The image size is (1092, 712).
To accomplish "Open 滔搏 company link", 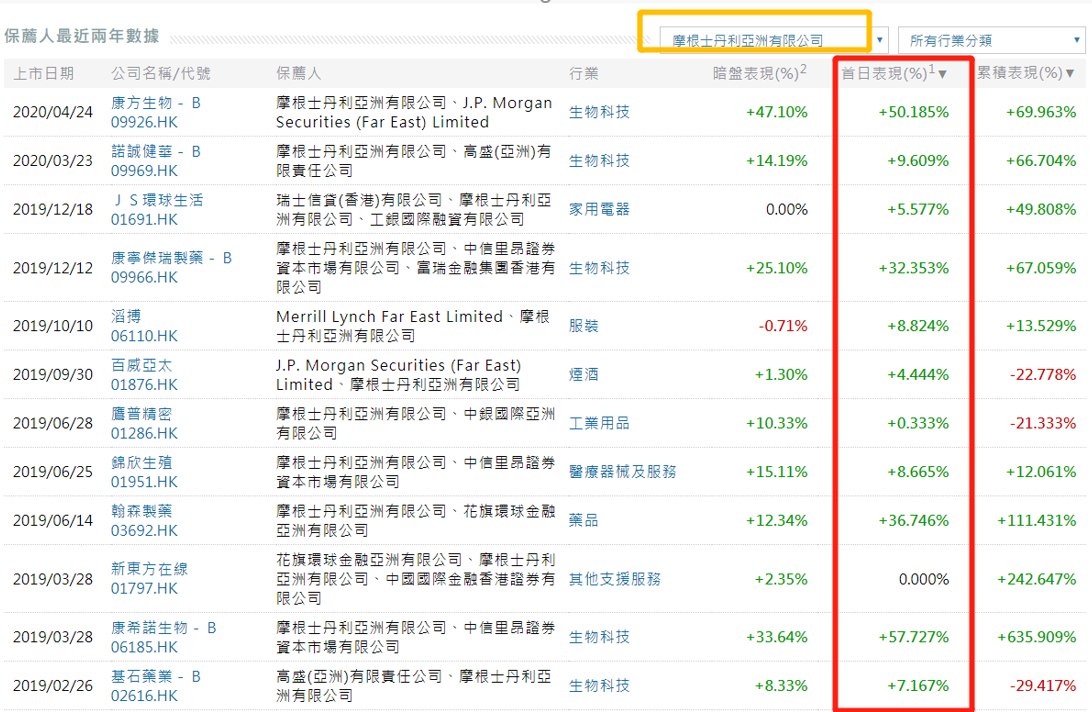I will 126,316.
